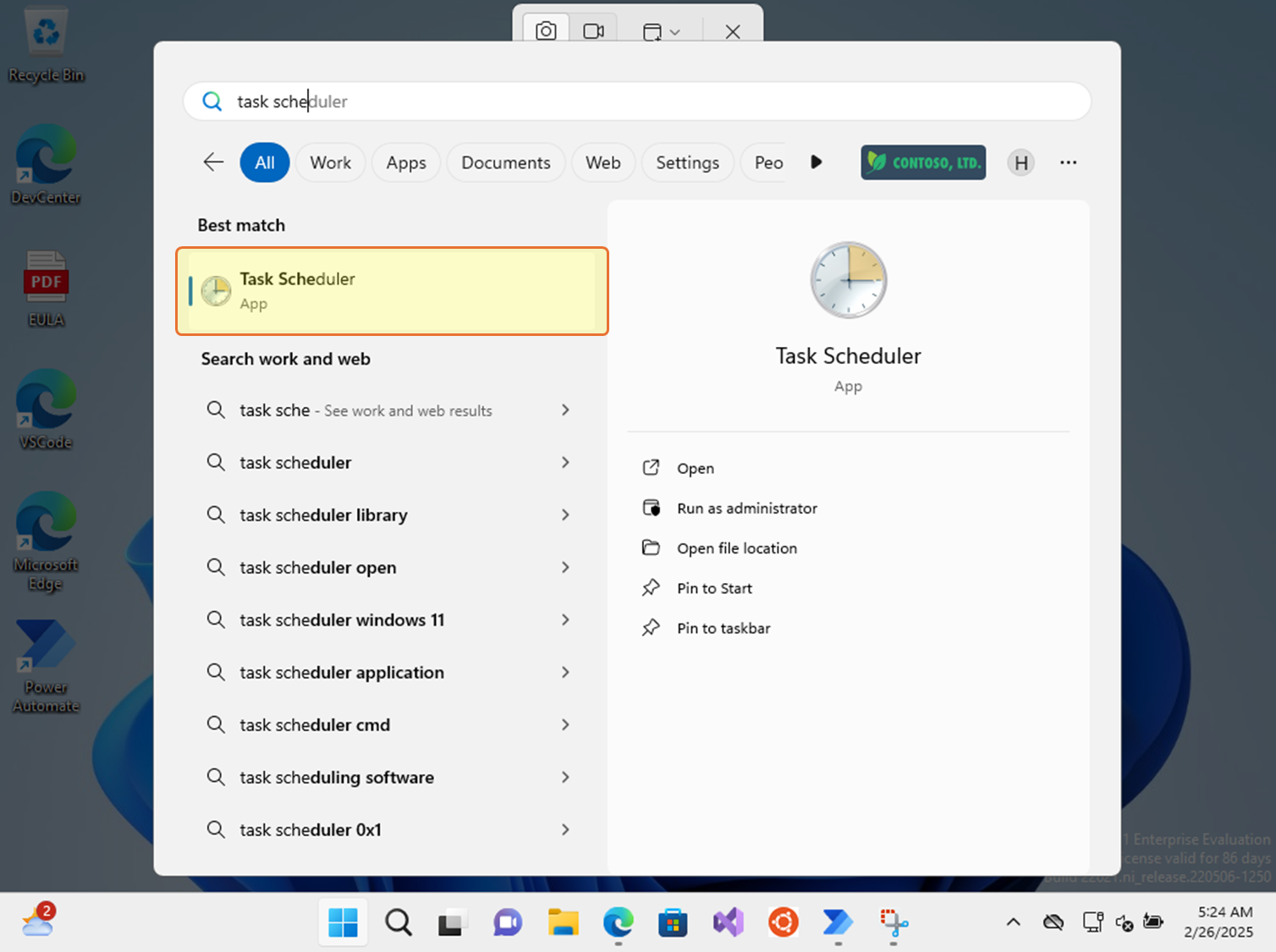Click the large Task Scheduler clock thumbnail

point(849,280)
